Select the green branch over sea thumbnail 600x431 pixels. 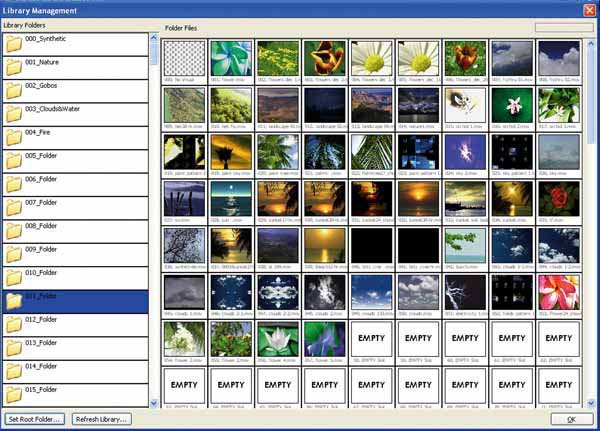point(465,246)
